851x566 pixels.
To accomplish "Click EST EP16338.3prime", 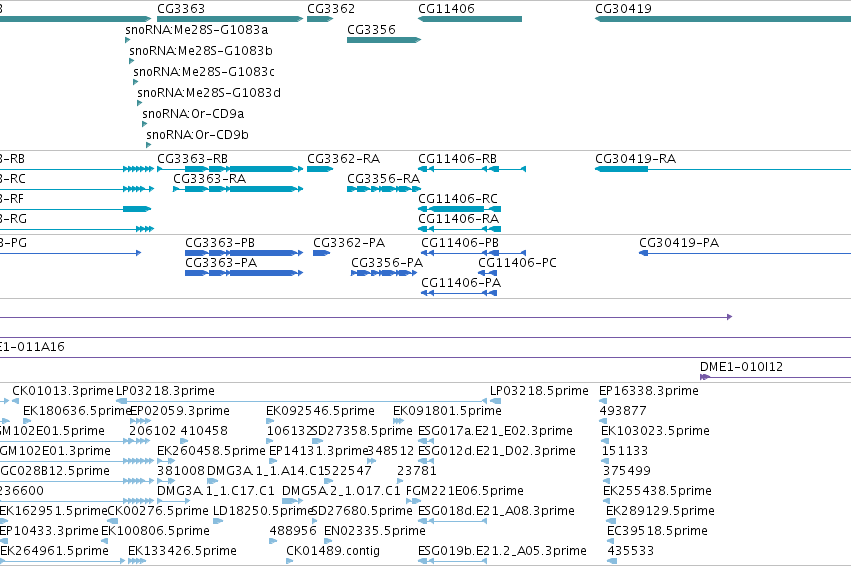I will click(649, 391).
